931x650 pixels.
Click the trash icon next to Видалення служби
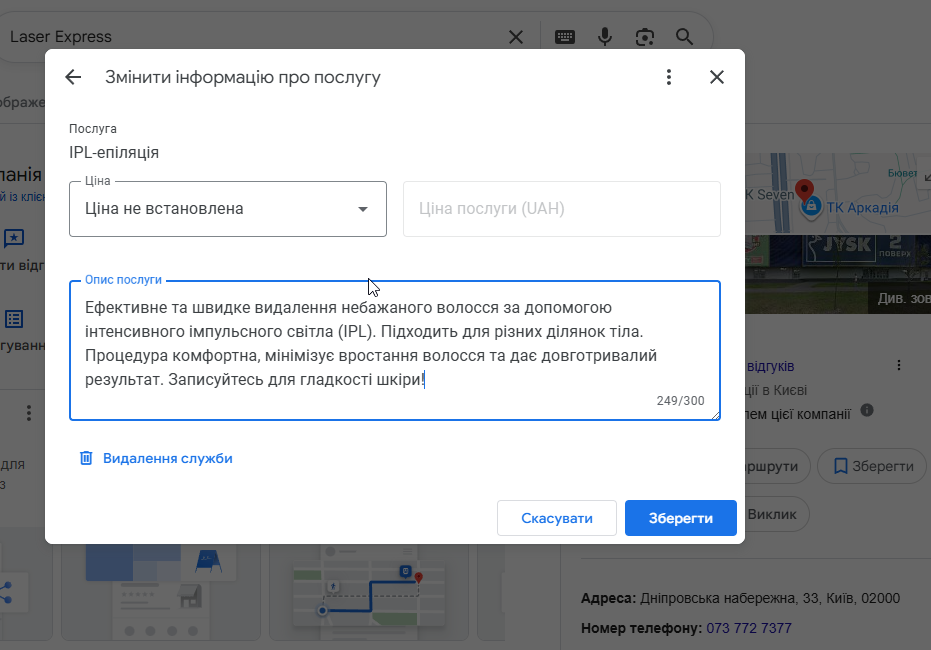coord(86,458)
